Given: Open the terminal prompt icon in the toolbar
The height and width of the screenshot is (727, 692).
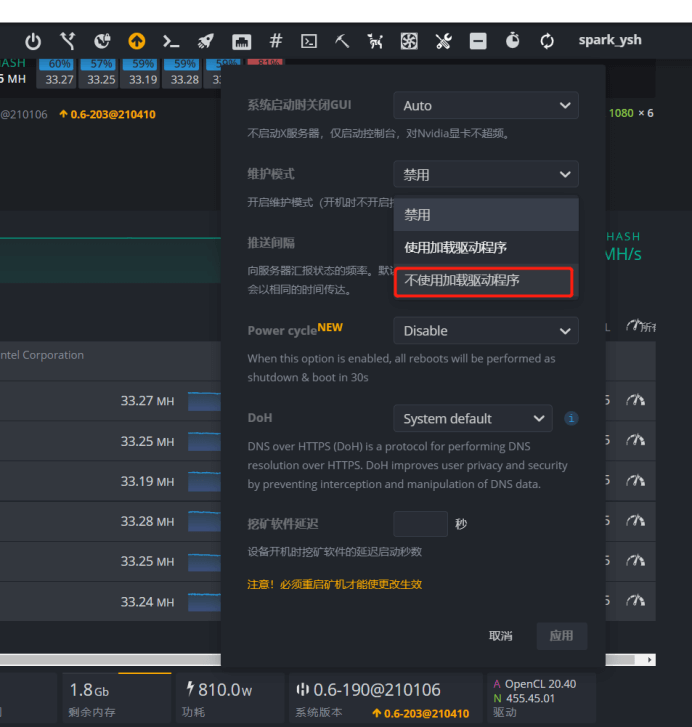Looking at the screenshot, I should click(x=171, y=41).
